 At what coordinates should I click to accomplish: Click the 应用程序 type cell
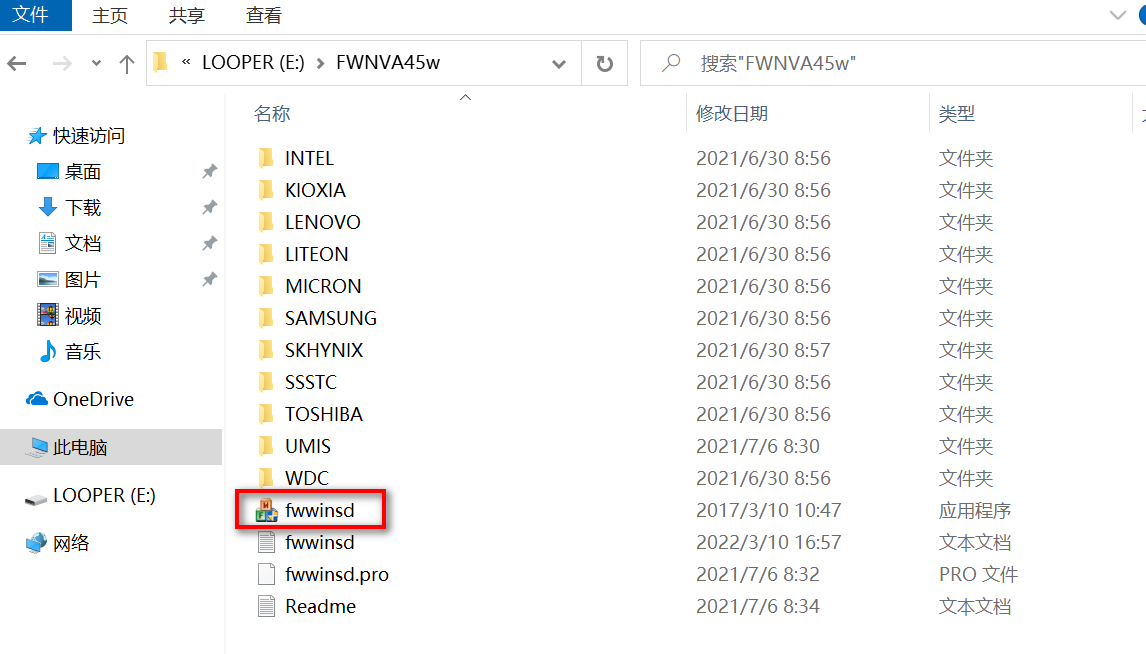pos(974,510)
